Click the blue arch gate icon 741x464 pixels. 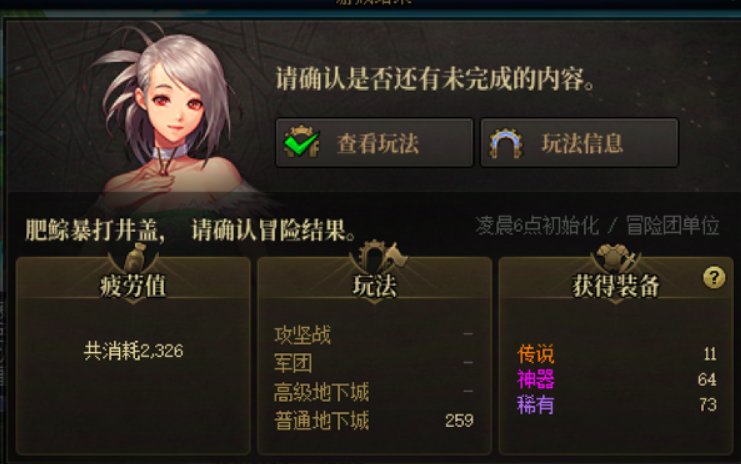506,143
